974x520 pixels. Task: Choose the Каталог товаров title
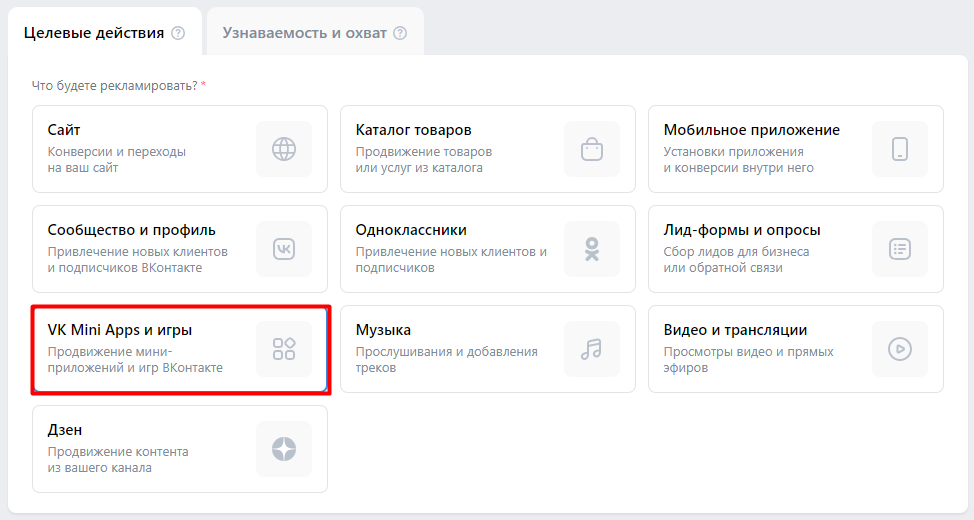(413, 130)
